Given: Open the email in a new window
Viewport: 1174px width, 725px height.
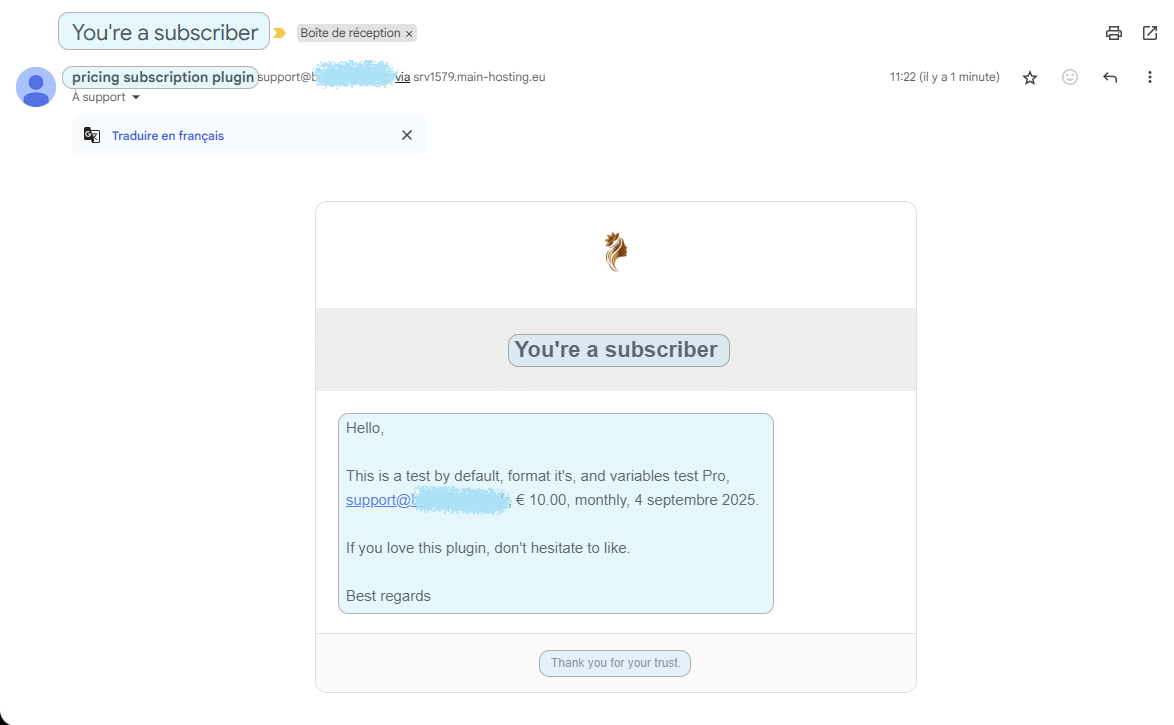Looking at the screenshot, I should click(x=1150, y=33).
